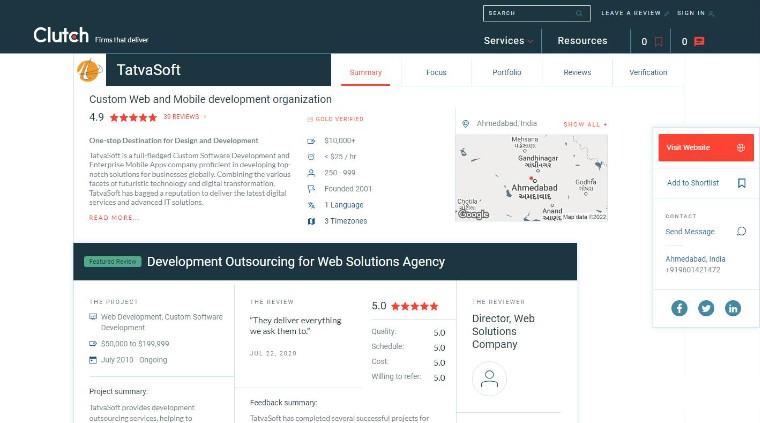Screen dimensions: 760x423
Task: Switch to the Verification tab
Action: [648, 72]
